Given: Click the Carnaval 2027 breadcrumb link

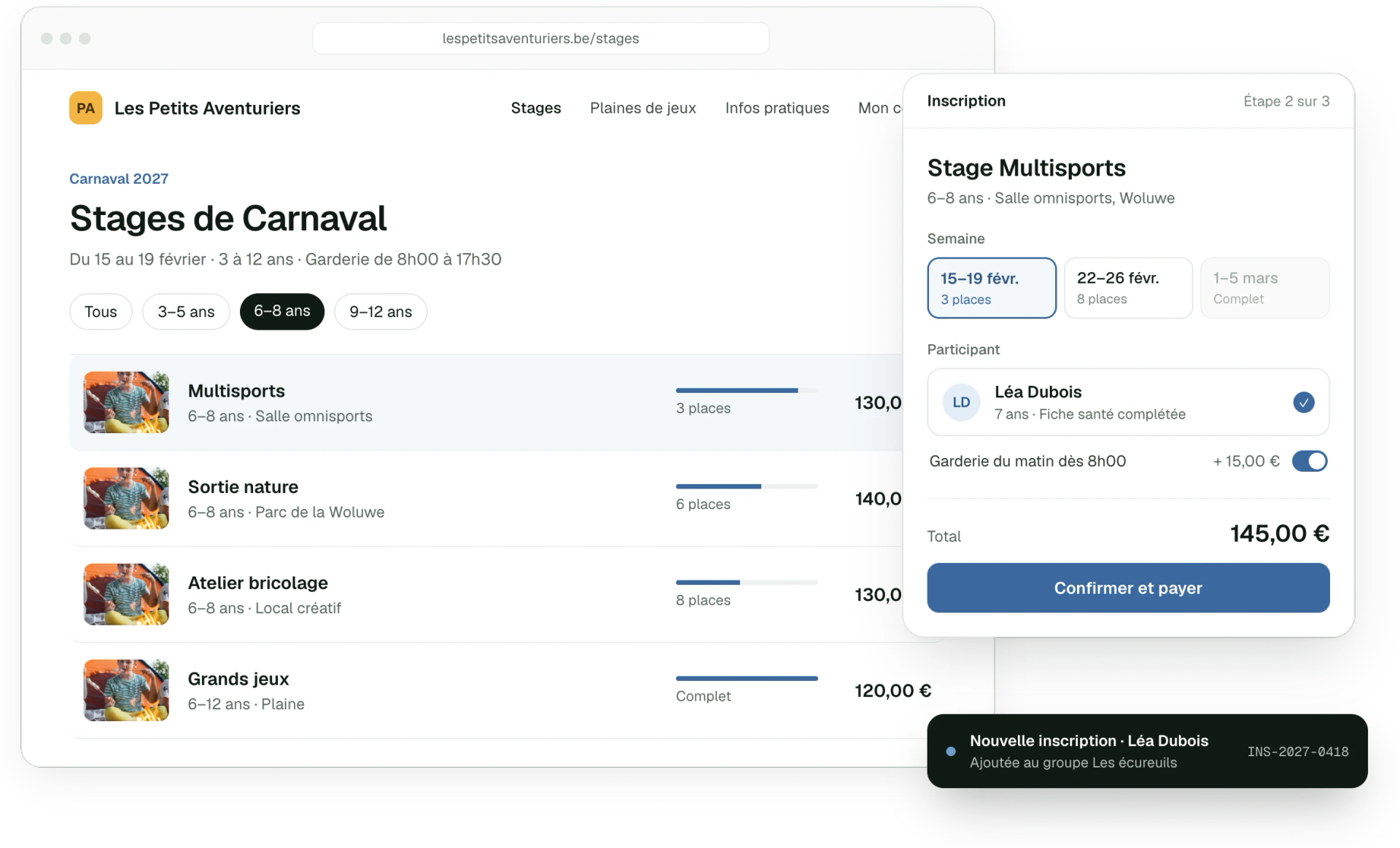Looking at the screenshot, I should (x=119, y=179).
